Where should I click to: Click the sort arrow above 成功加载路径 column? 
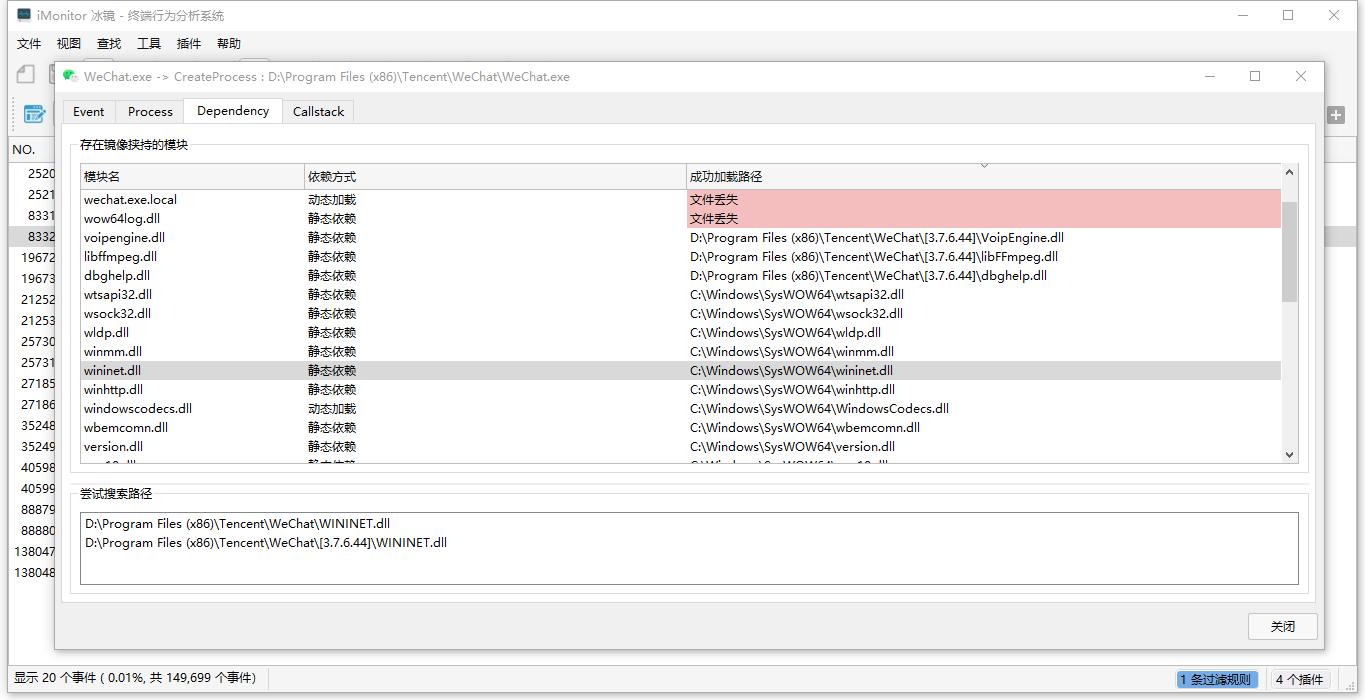coord(985,164)
